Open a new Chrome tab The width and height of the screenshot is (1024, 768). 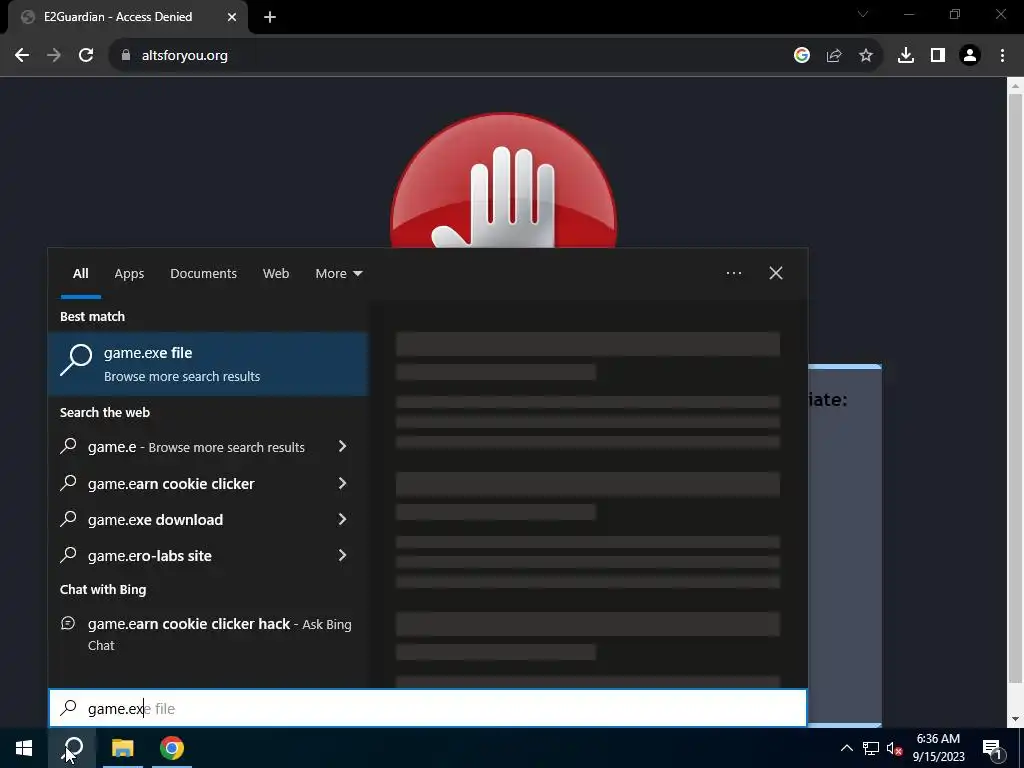270,17
